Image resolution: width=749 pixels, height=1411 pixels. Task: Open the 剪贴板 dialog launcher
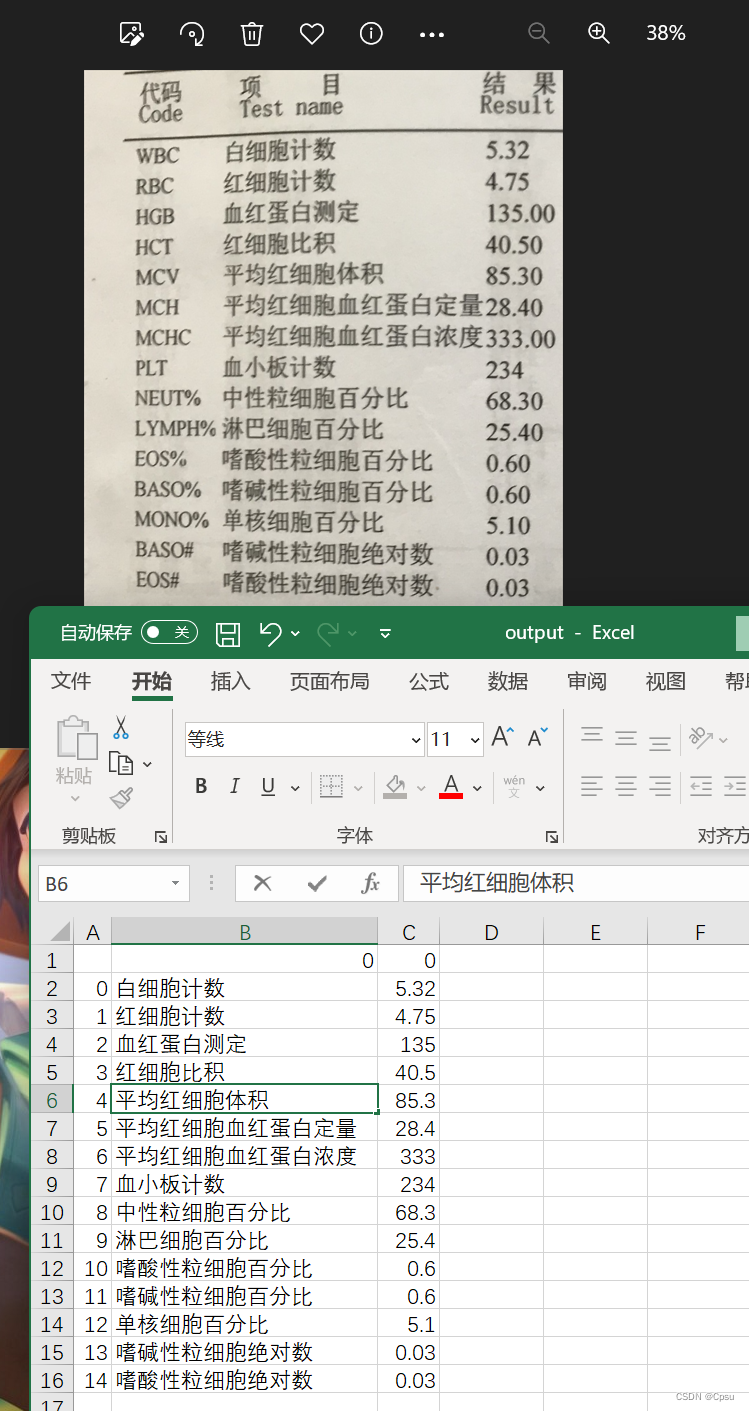[x=160, y=836]
